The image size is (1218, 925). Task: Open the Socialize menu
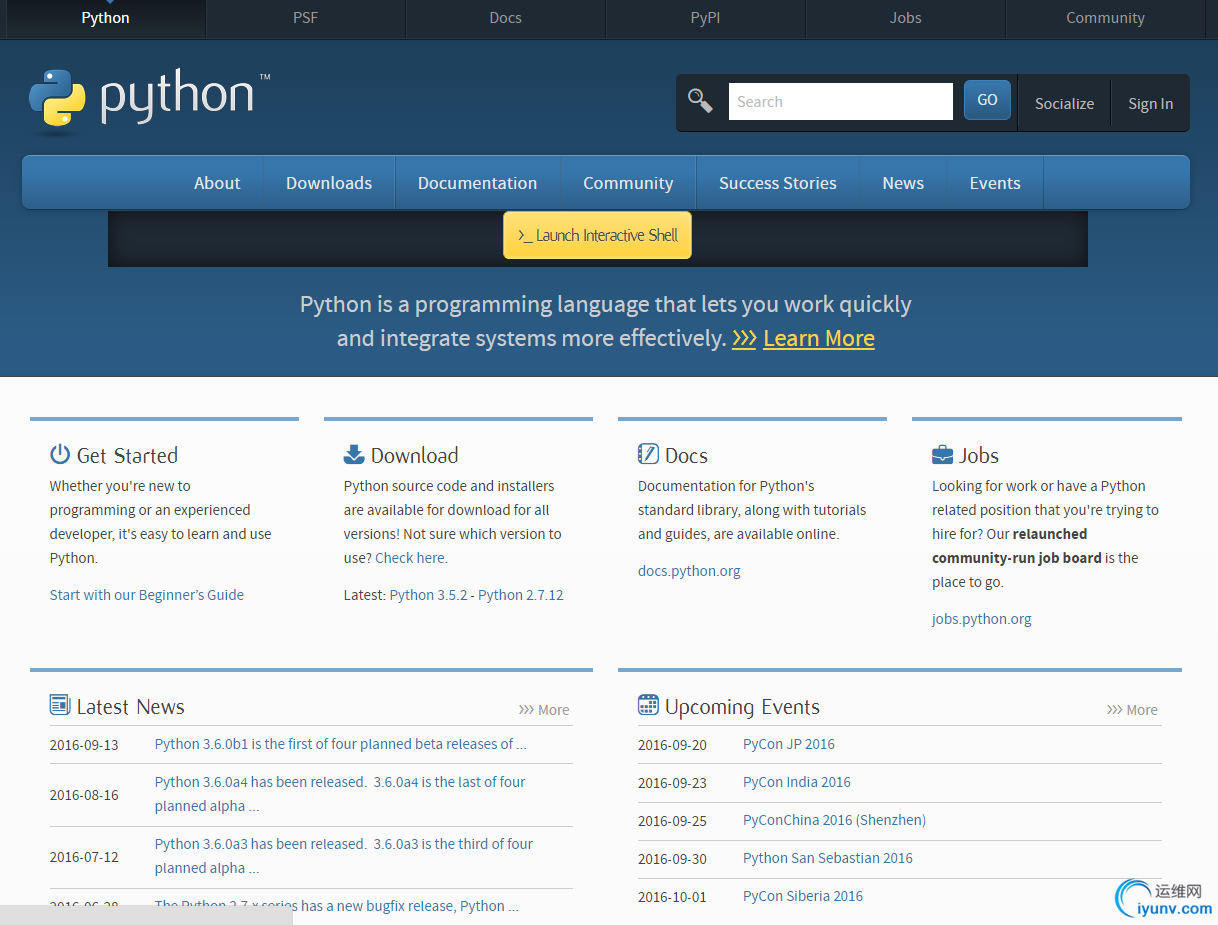pos(1064,103)
